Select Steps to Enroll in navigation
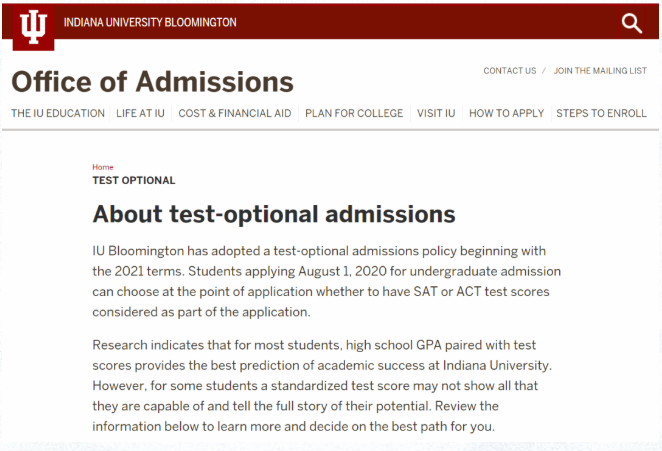Screen dimensions: 662x451 (x=601, y=113)
